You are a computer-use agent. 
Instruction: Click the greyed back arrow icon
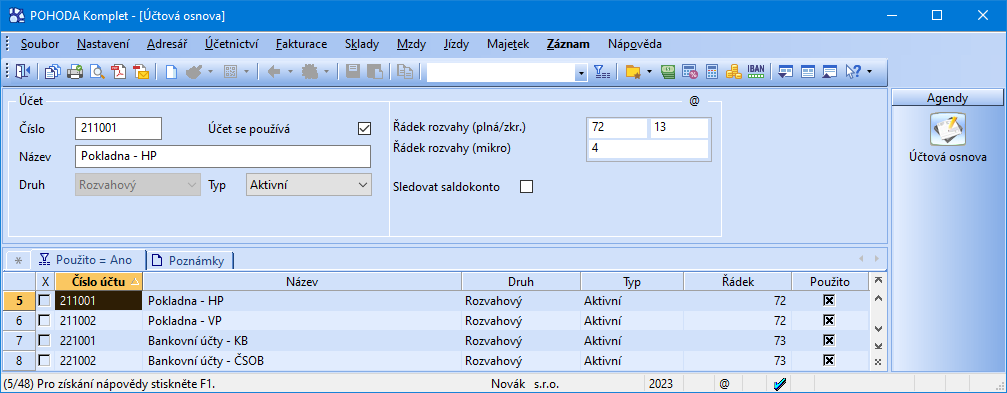point(274,72)
